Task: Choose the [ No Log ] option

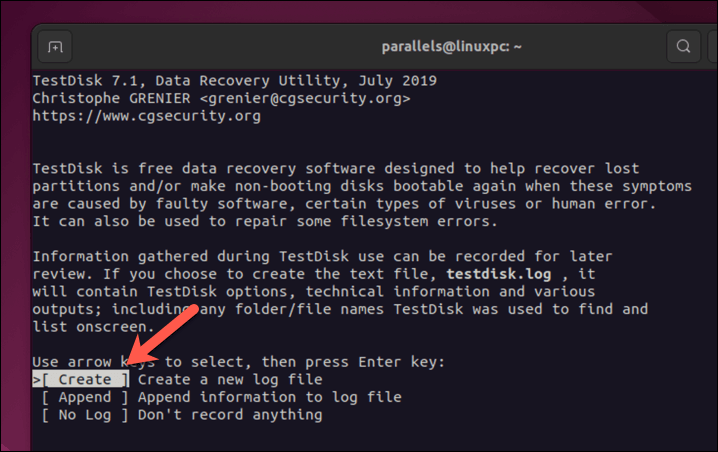Action: click(x=84, y=414)
